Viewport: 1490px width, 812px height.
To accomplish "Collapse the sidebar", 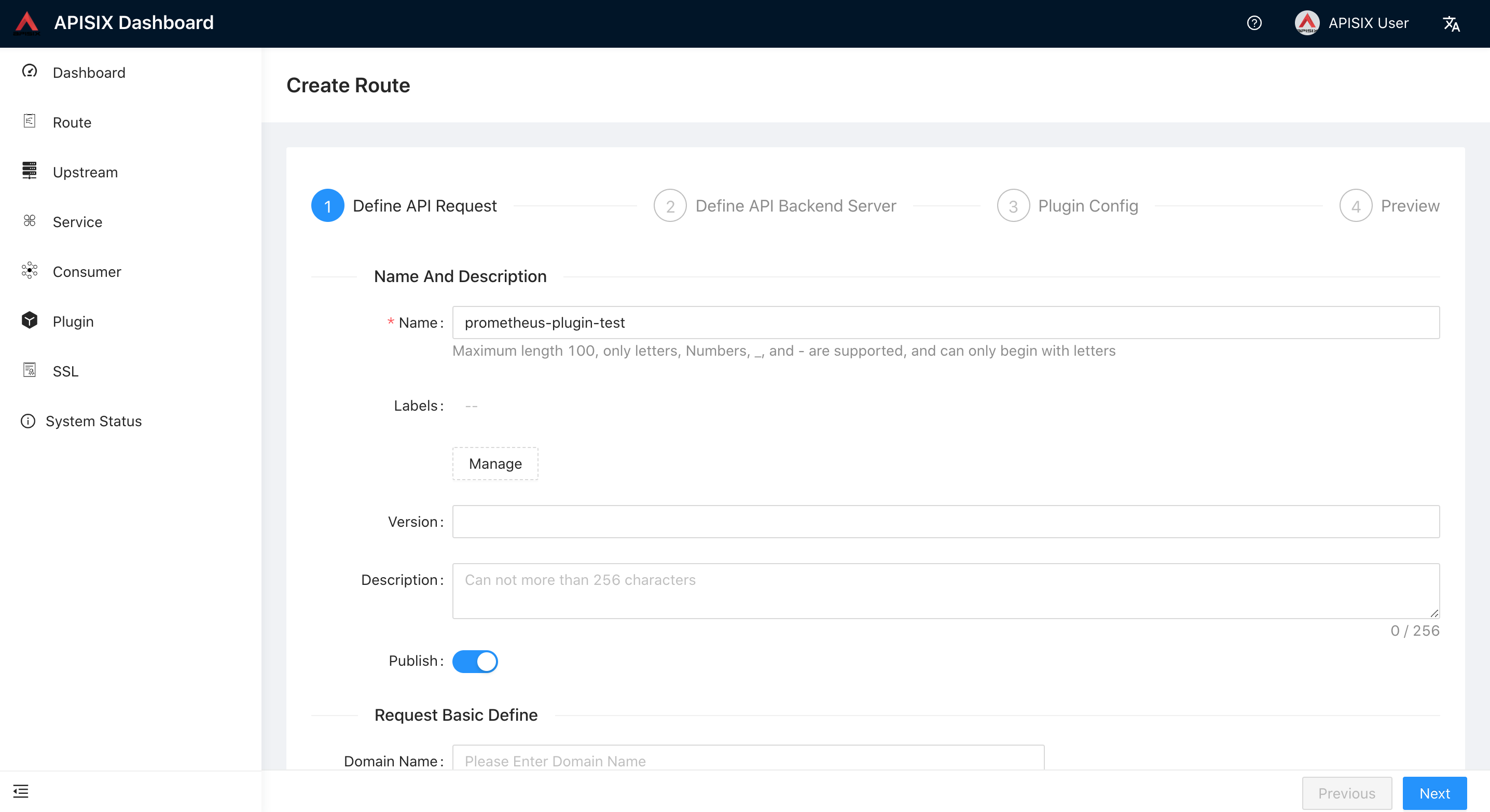I will pos(21,791).
